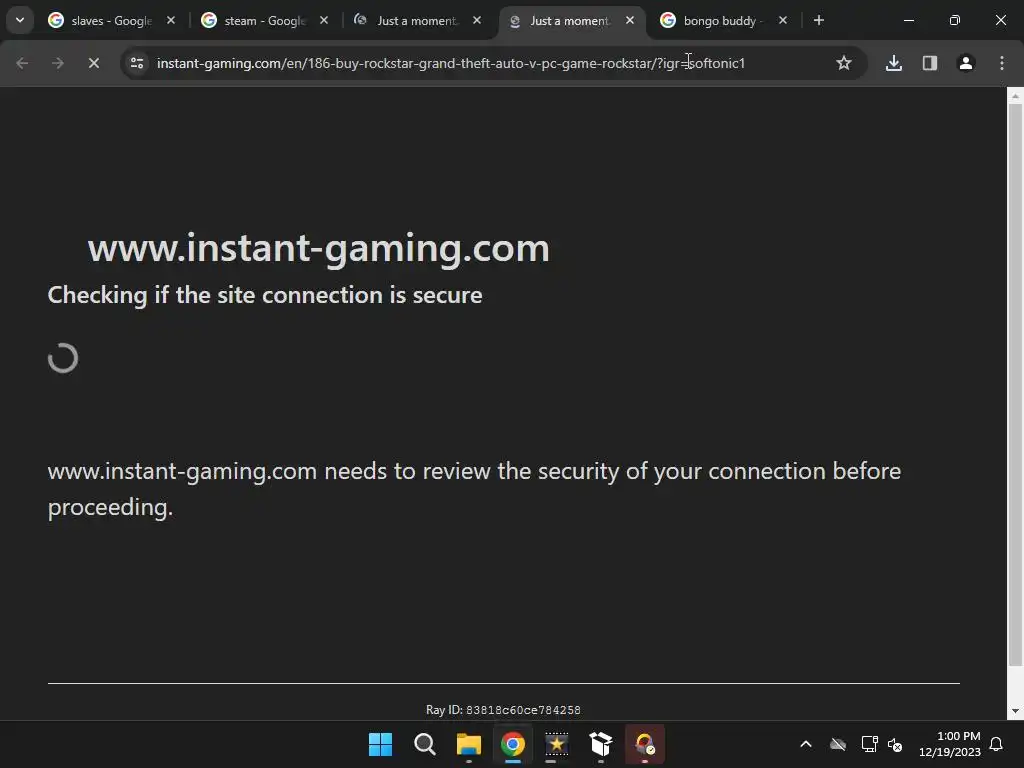Click the Google Chrome taskbar icon
Image resolution: width=1024 pixels, height=768 pixels.
513,744
